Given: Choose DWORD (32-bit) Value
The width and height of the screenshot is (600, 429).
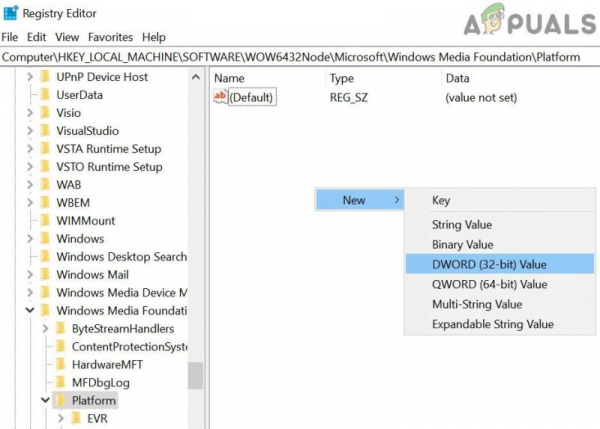Looking at the screenshot, I should (500, 264).
